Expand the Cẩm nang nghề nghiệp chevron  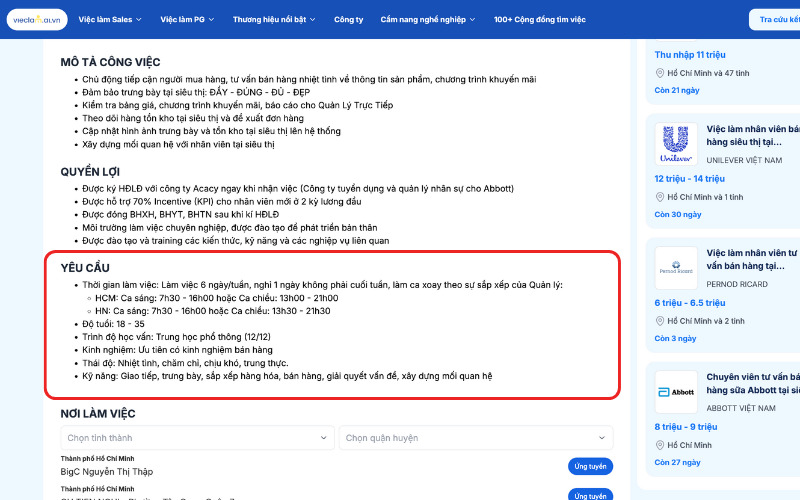click(472, 20)
